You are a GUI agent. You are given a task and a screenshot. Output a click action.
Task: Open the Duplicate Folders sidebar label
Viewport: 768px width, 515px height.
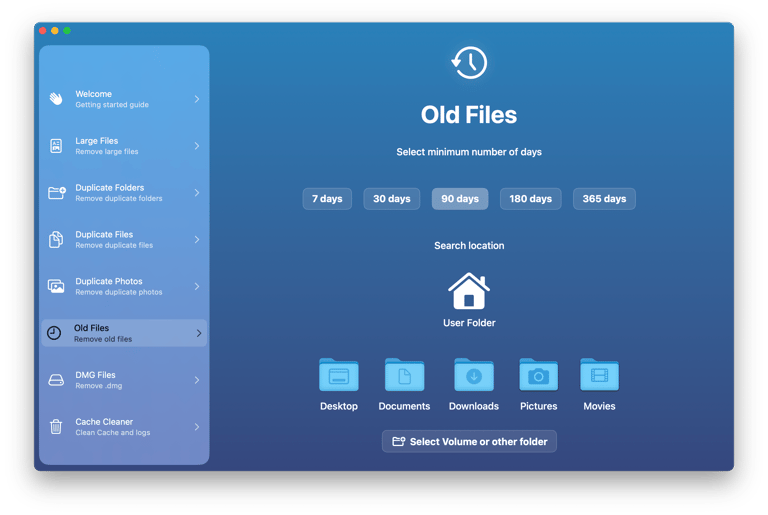coord(110,188)
